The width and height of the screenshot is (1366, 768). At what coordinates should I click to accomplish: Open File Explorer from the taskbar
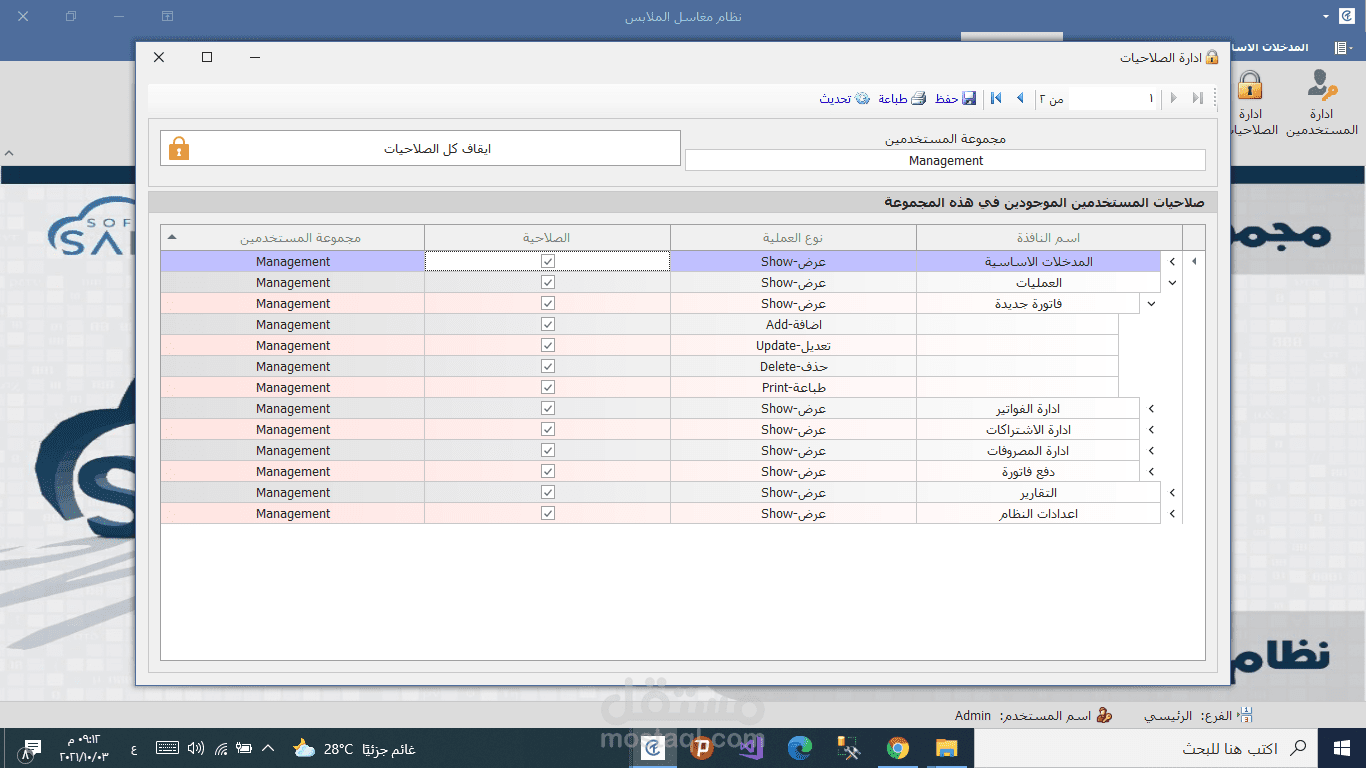click(946, 748)
